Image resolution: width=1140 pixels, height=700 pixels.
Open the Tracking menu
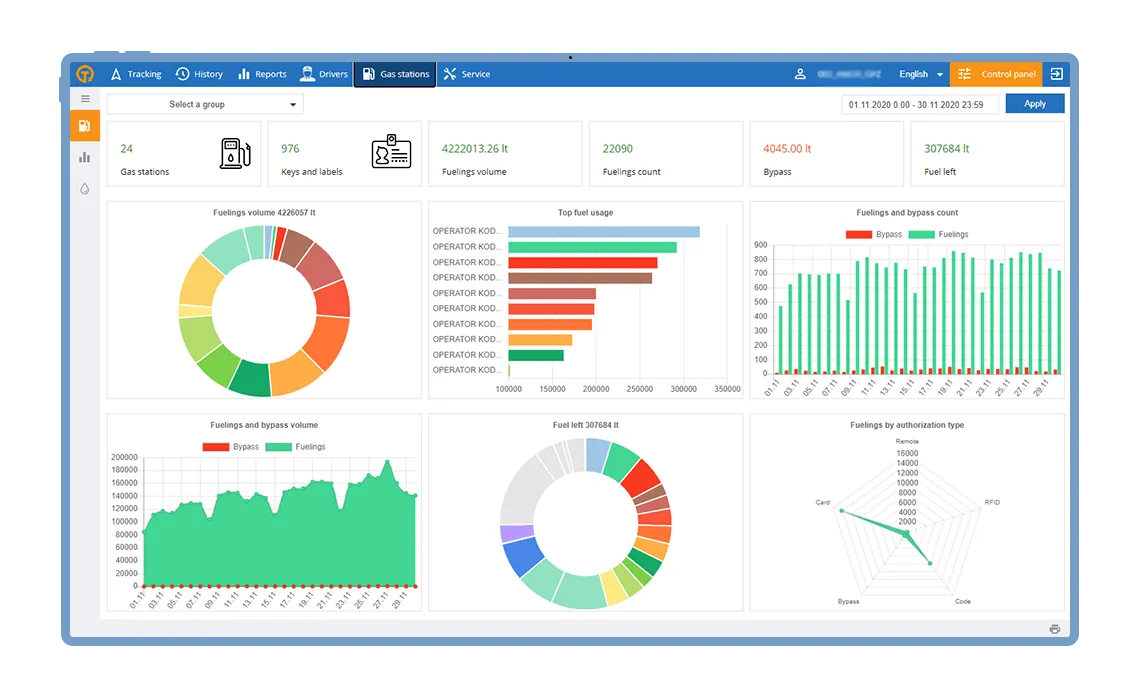click(136, 74)
